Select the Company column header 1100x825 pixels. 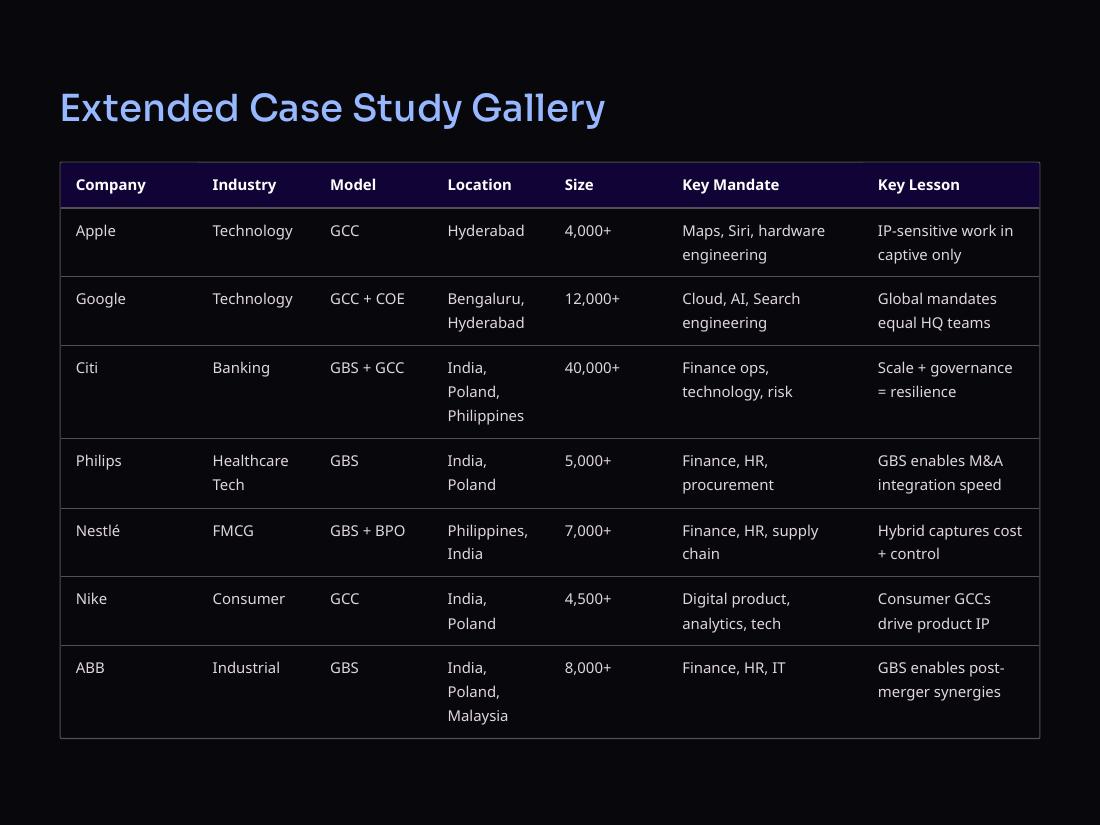coord(111,185)
